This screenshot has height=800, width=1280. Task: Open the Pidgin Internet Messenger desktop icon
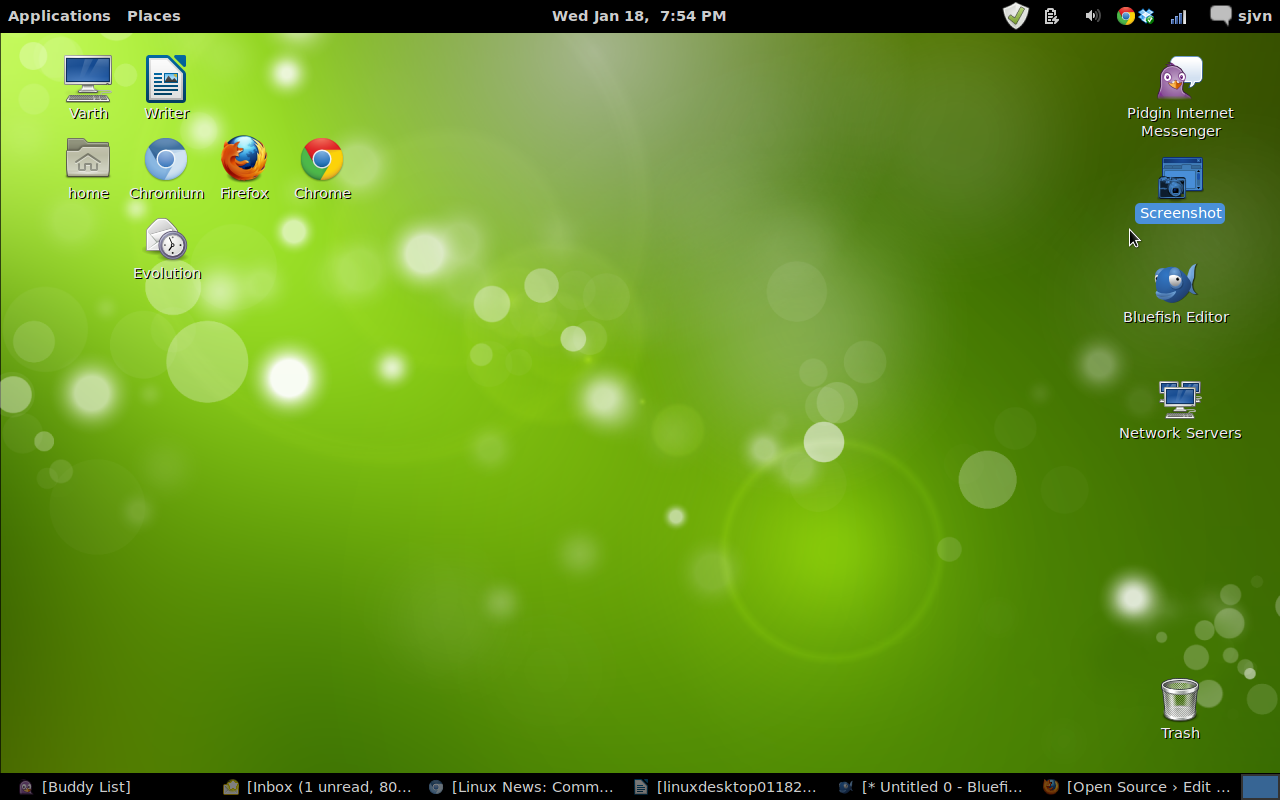(1180, 79)
